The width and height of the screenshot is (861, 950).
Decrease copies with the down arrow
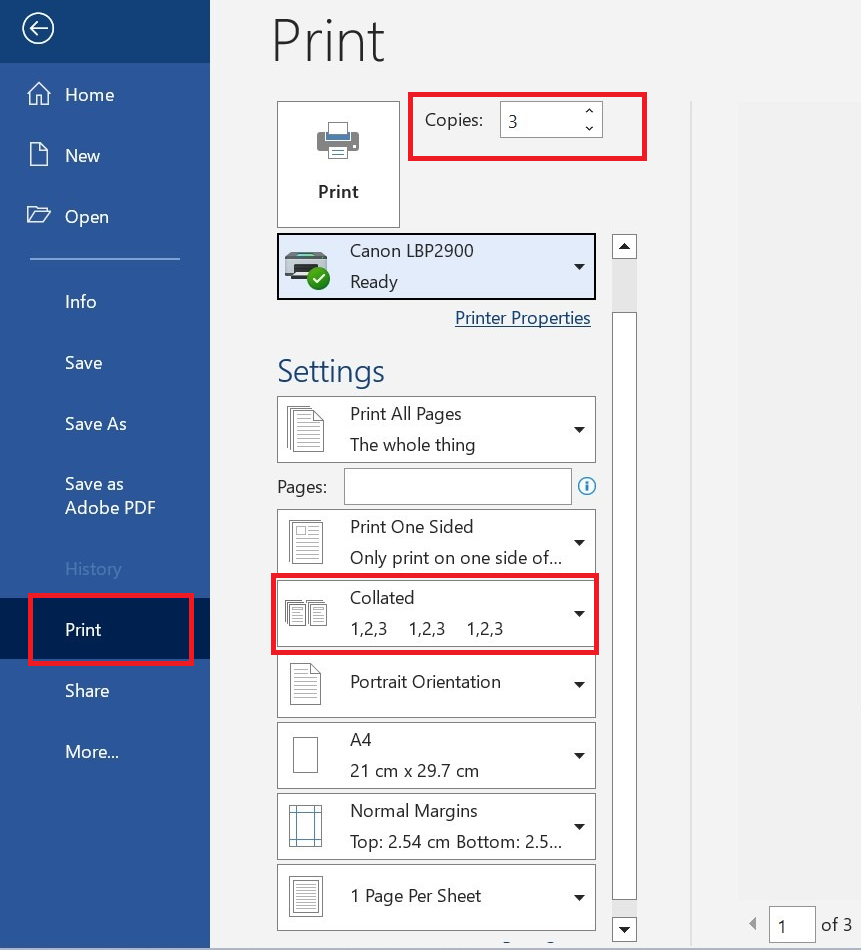click(589, 128)
